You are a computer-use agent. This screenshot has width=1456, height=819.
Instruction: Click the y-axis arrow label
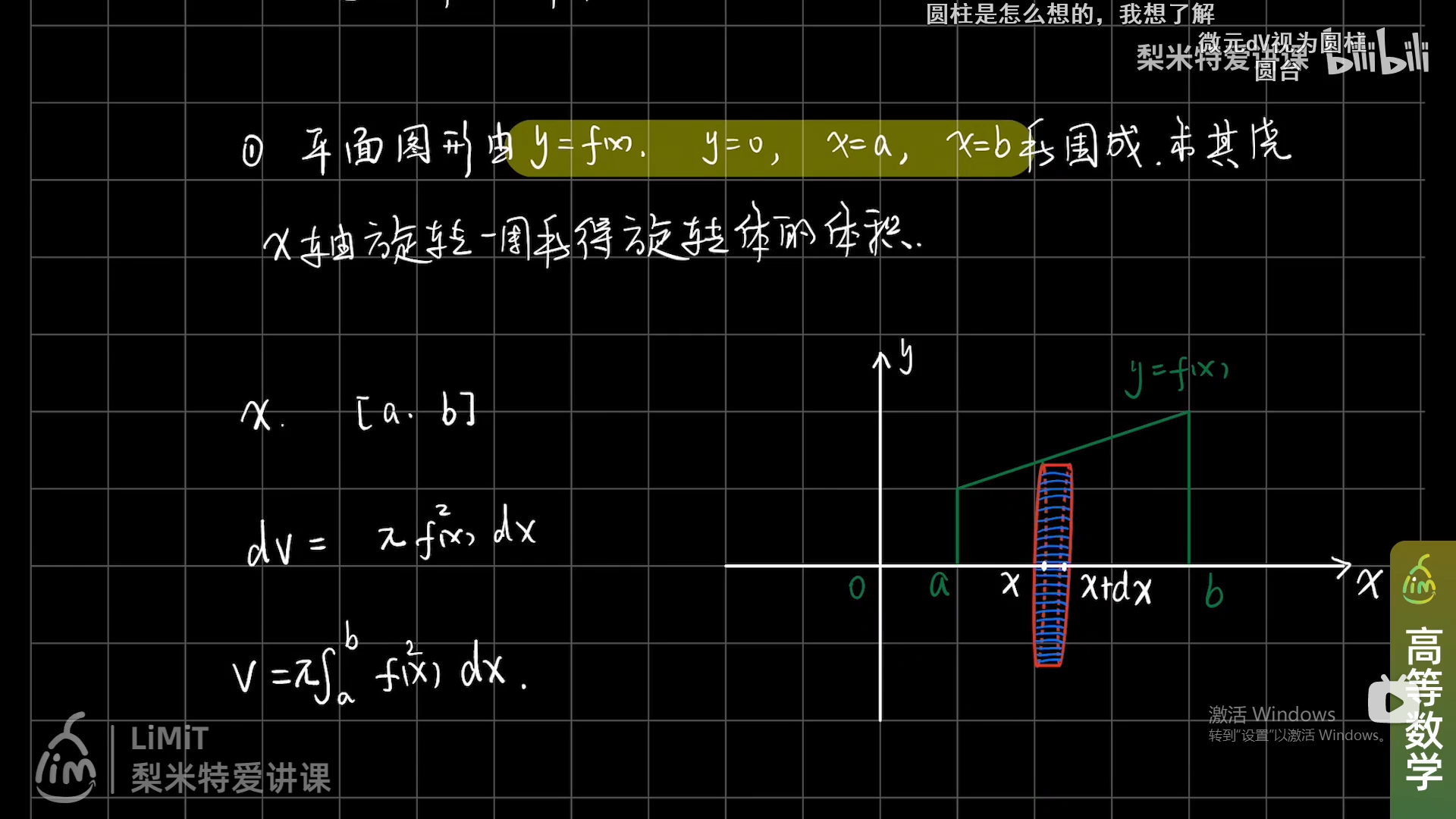pos(905,356)
